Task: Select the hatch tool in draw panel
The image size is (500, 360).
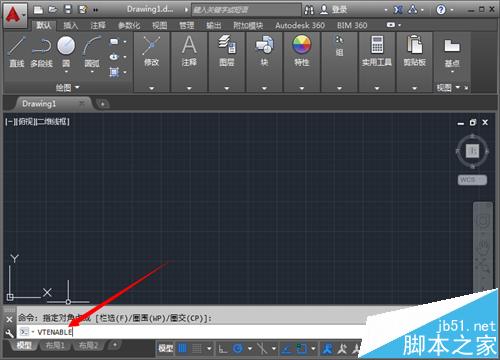Action: pos(114,72)
